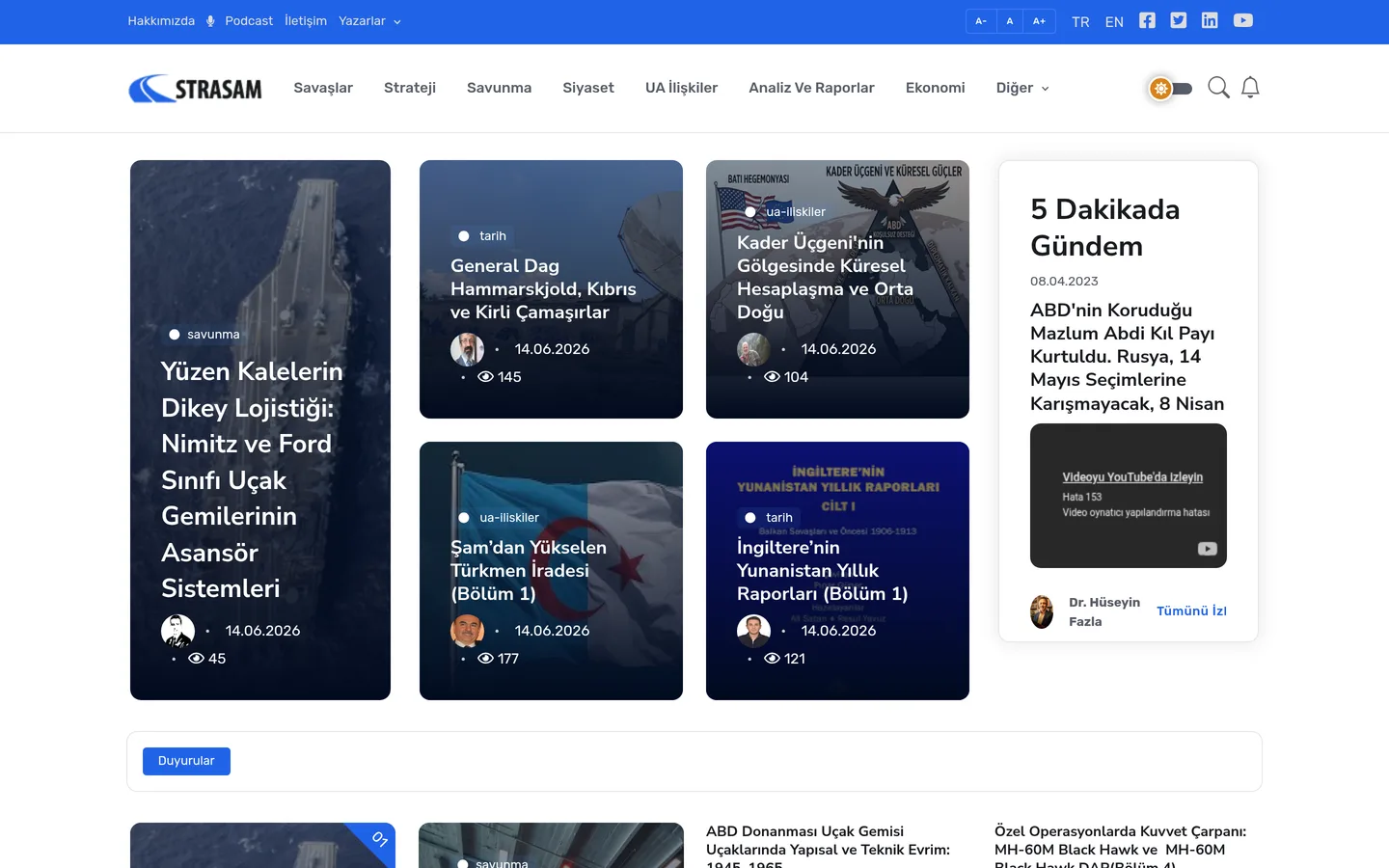Toggle dark mode switch

click(x=1170, y=89)
